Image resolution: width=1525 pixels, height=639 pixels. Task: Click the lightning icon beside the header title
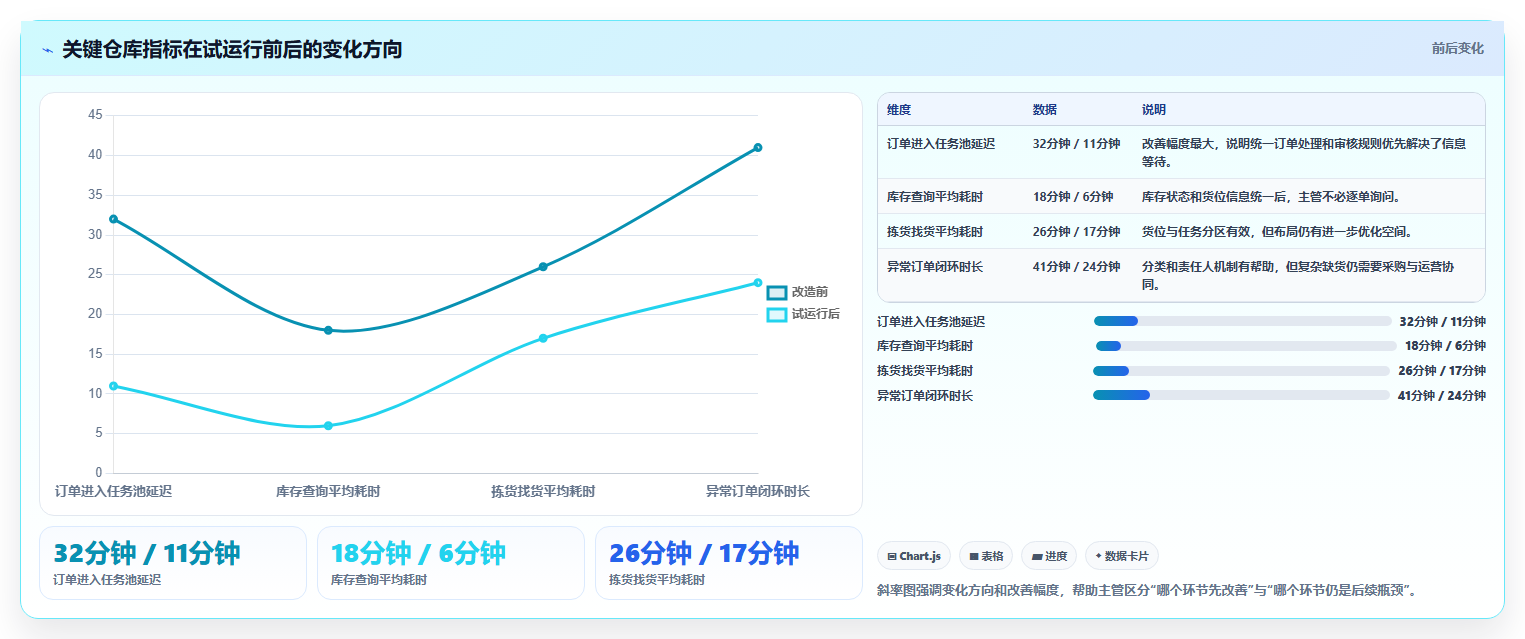47,50
